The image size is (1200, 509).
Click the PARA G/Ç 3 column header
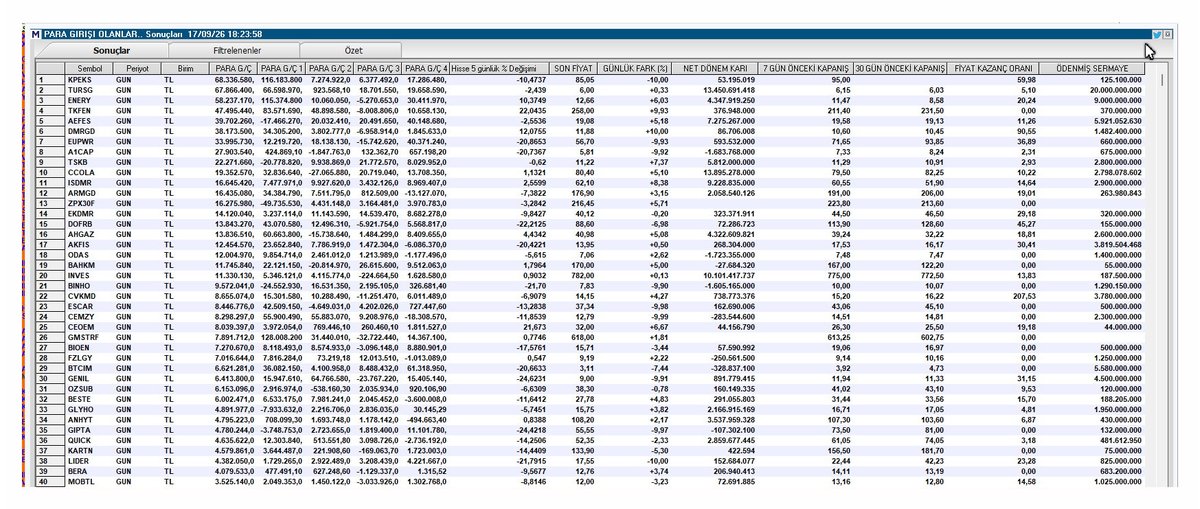point(379,68)
